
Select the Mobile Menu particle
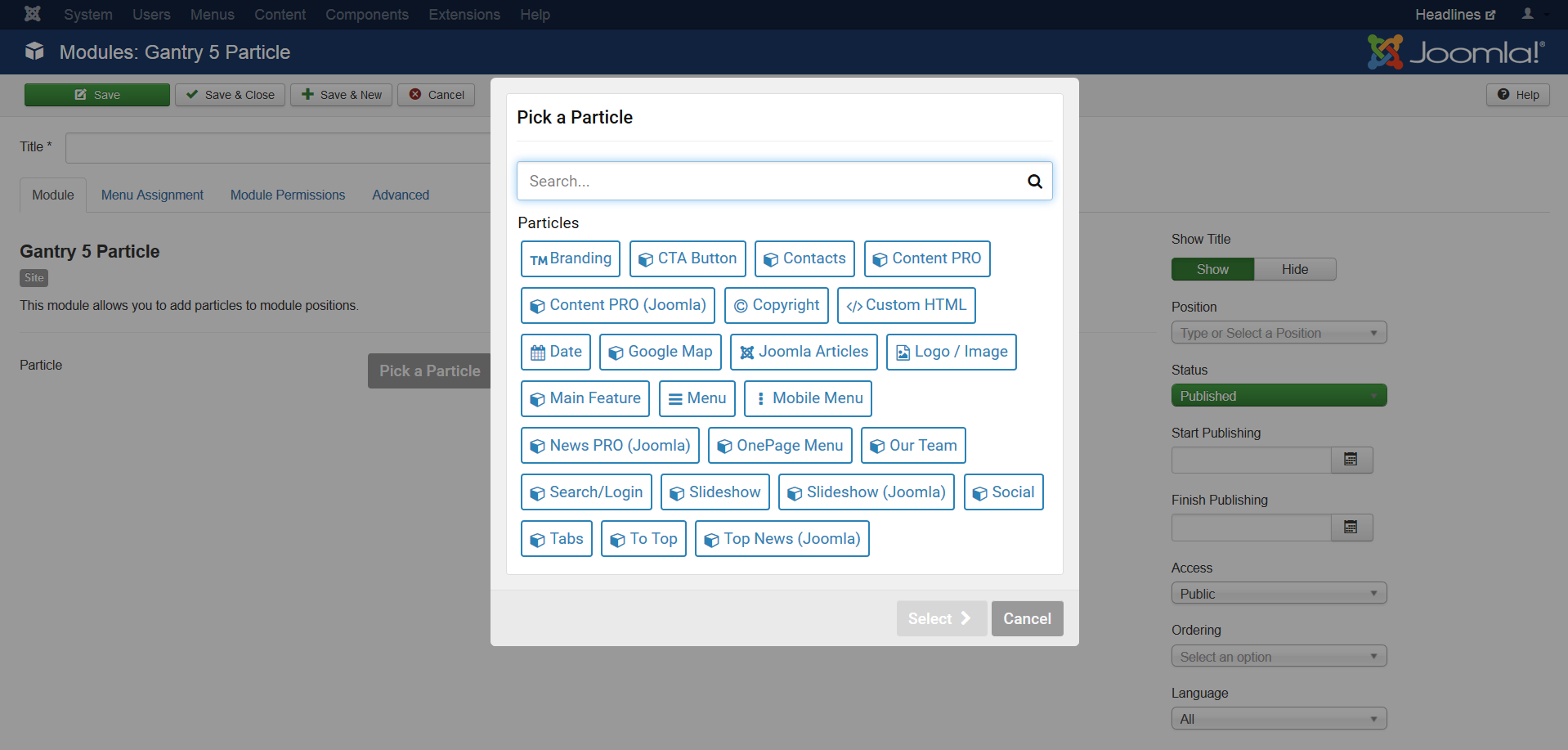pos(809,398)
